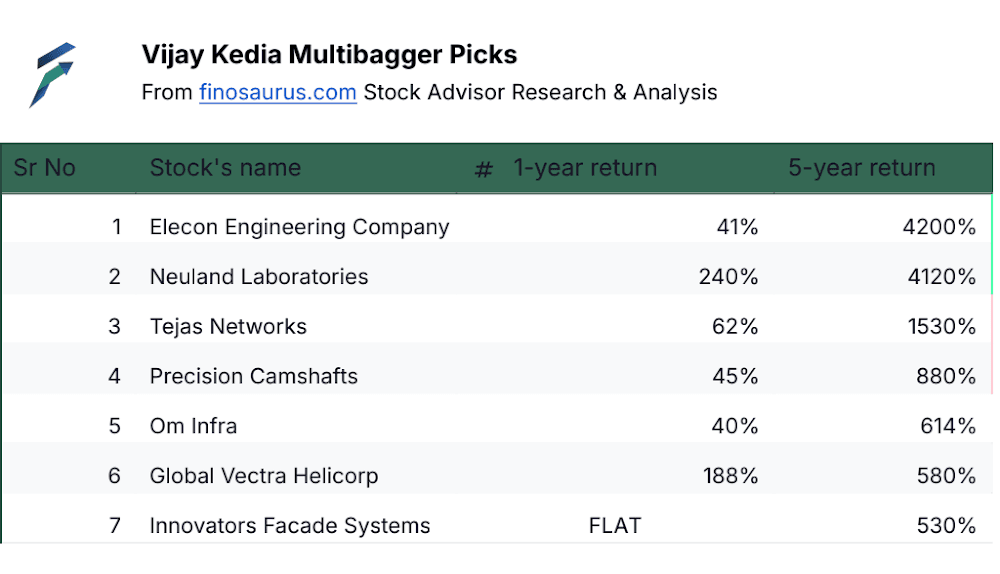Click the 1530% return cell
The width and height of the screenshot is (1000, 574).
click(x=941, y=327)
